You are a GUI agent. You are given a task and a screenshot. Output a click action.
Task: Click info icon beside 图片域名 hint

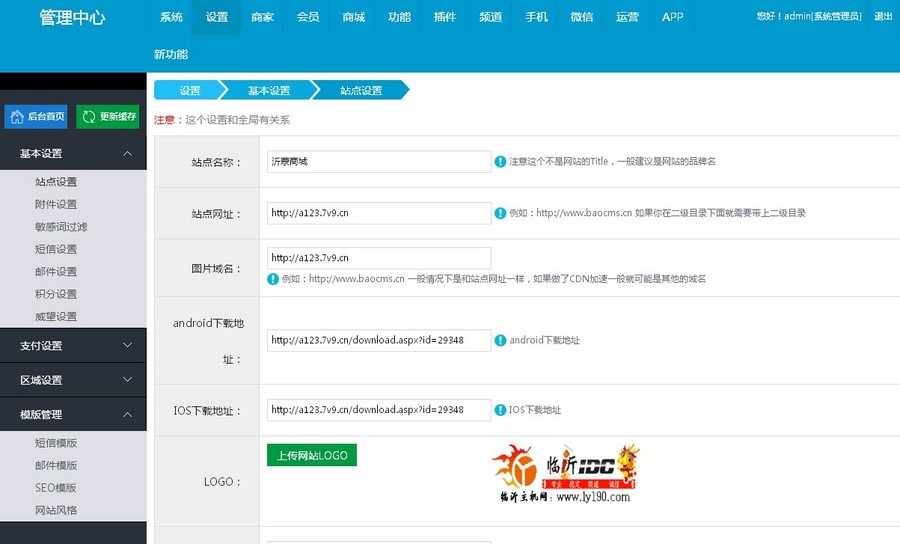[x=273, y=279]
